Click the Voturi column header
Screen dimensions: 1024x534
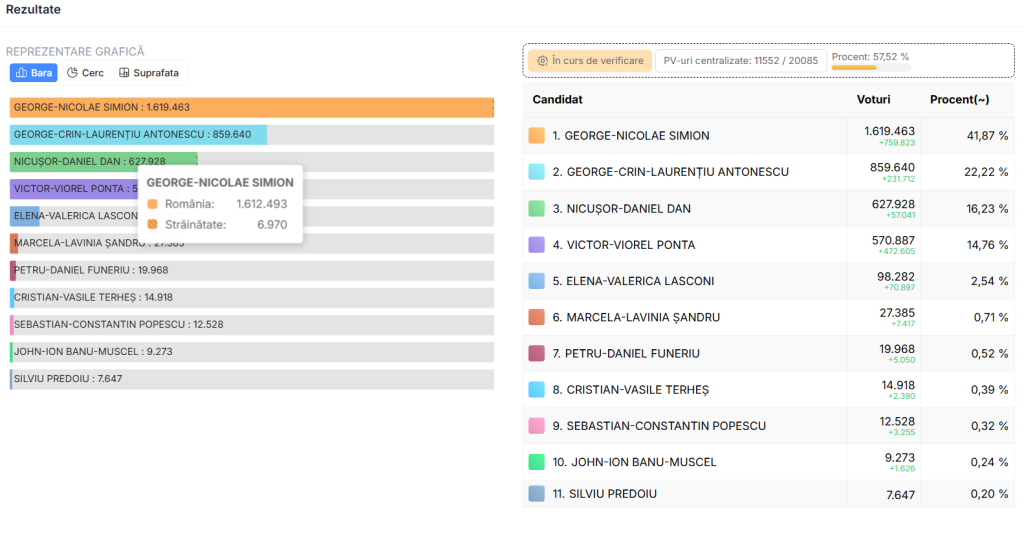coord(873,100)
